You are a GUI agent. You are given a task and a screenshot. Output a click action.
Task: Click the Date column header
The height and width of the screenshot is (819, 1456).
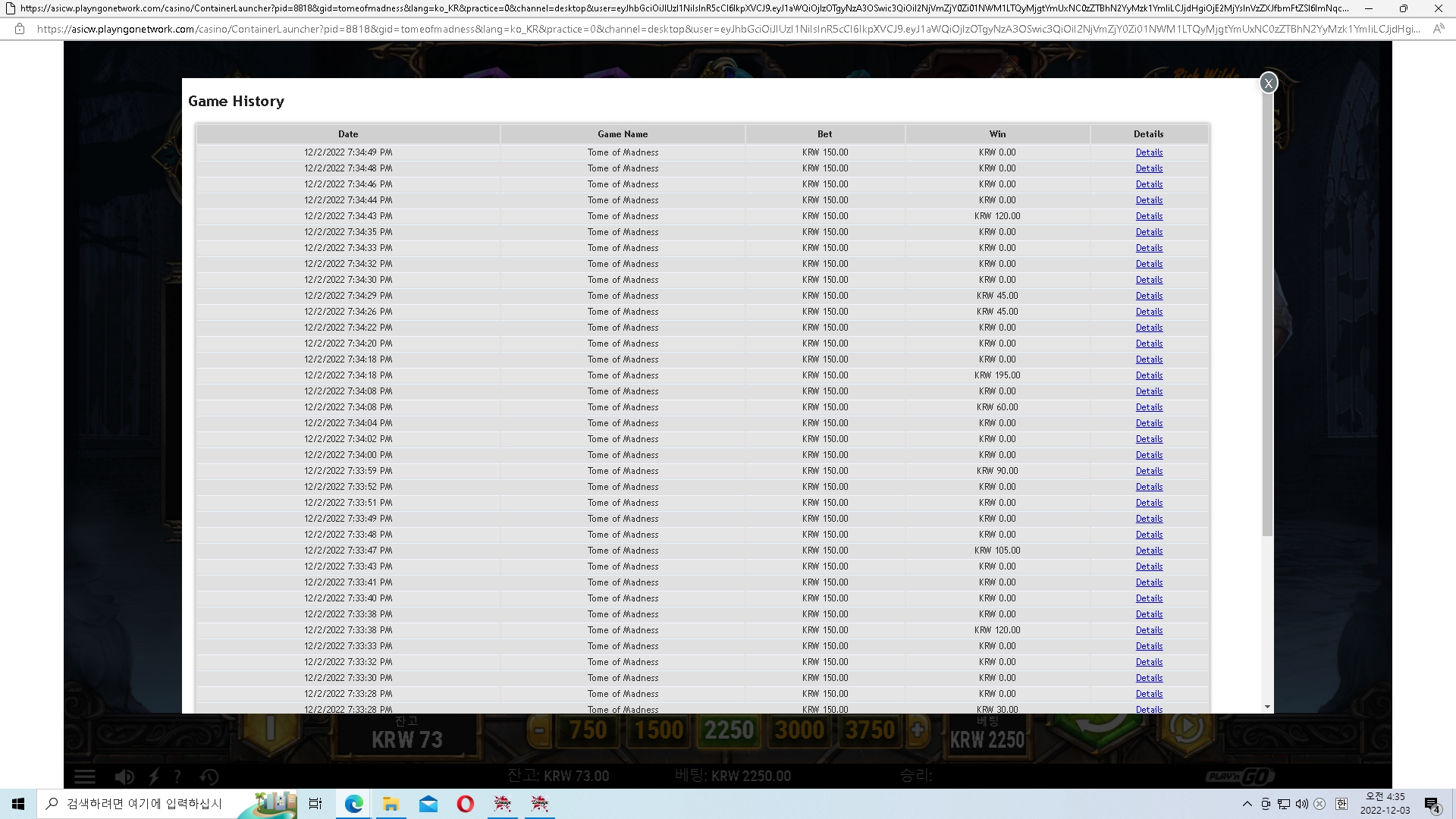(348, 134)
